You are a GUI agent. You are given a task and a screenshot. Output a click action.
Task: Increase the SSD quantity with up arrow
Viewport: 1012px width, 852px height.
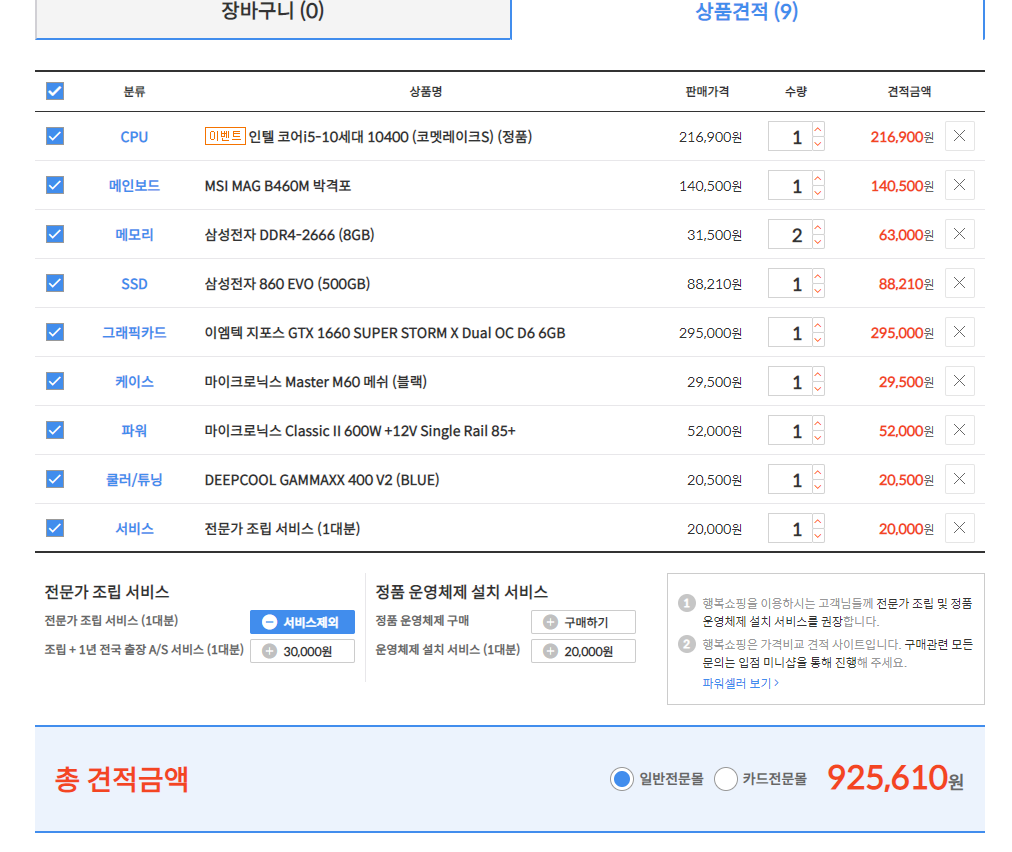818,277
